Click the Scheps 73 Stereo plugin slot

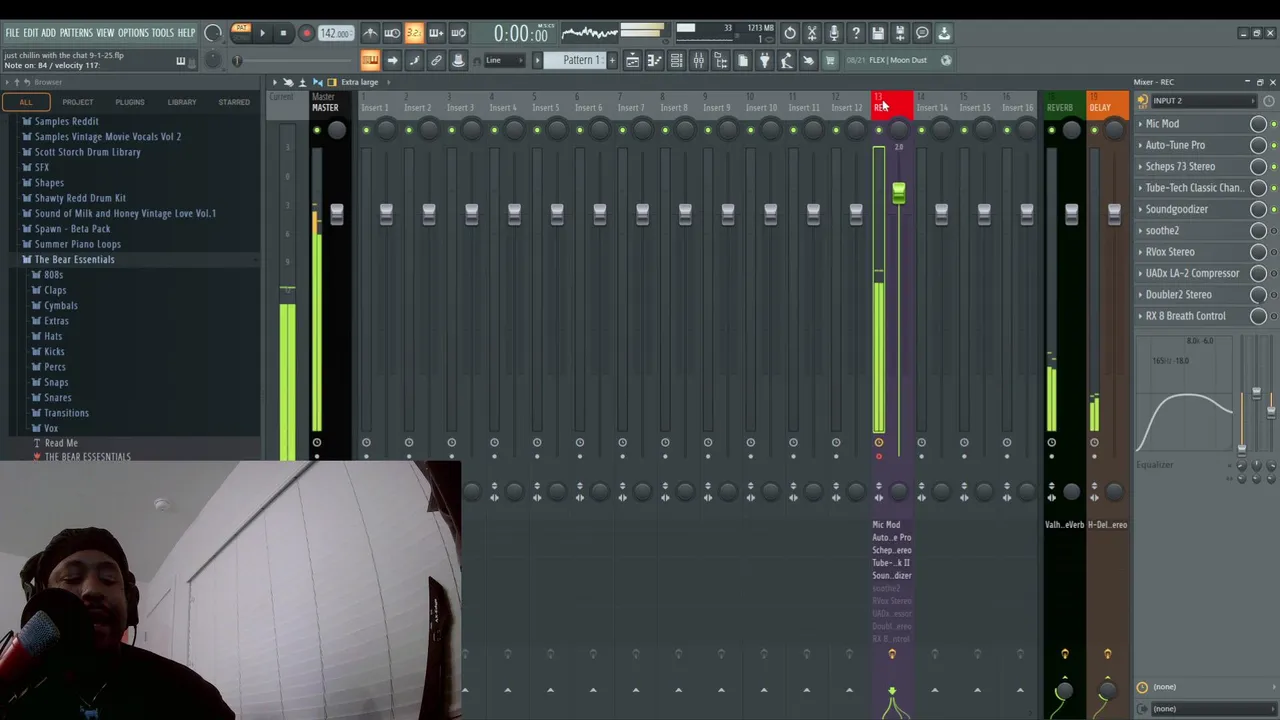1180,167
